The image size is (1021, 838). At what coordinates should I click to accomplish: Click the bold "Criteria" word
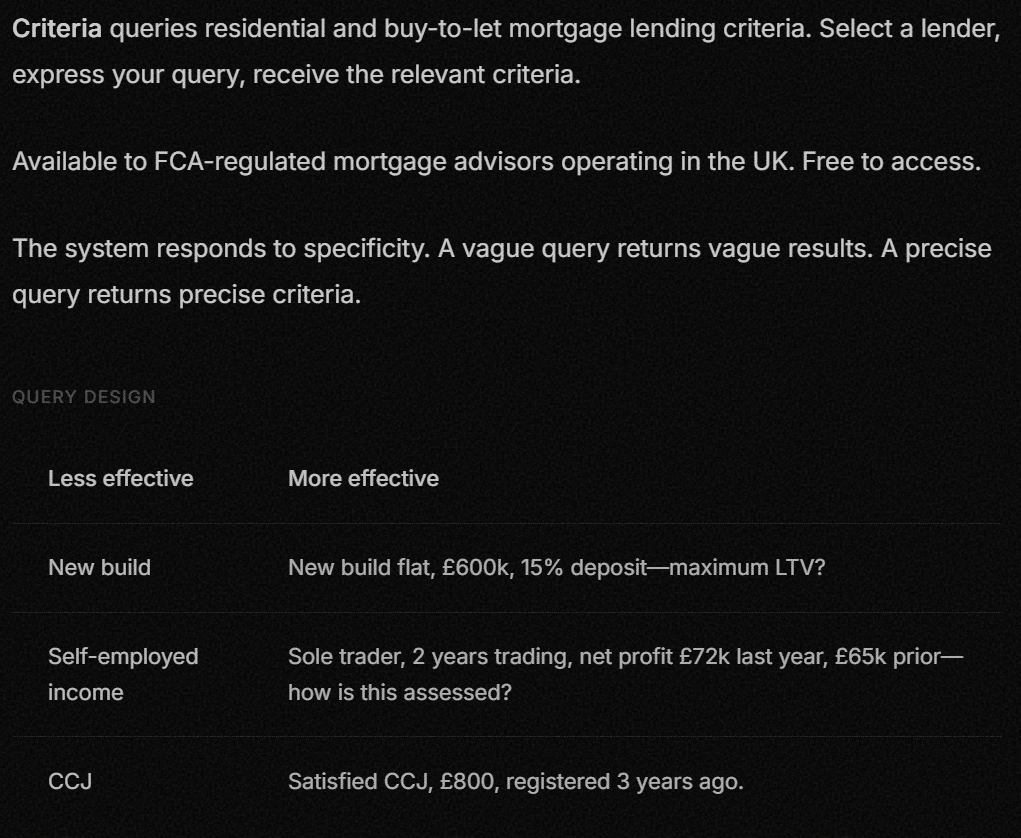tap(57, 28)
